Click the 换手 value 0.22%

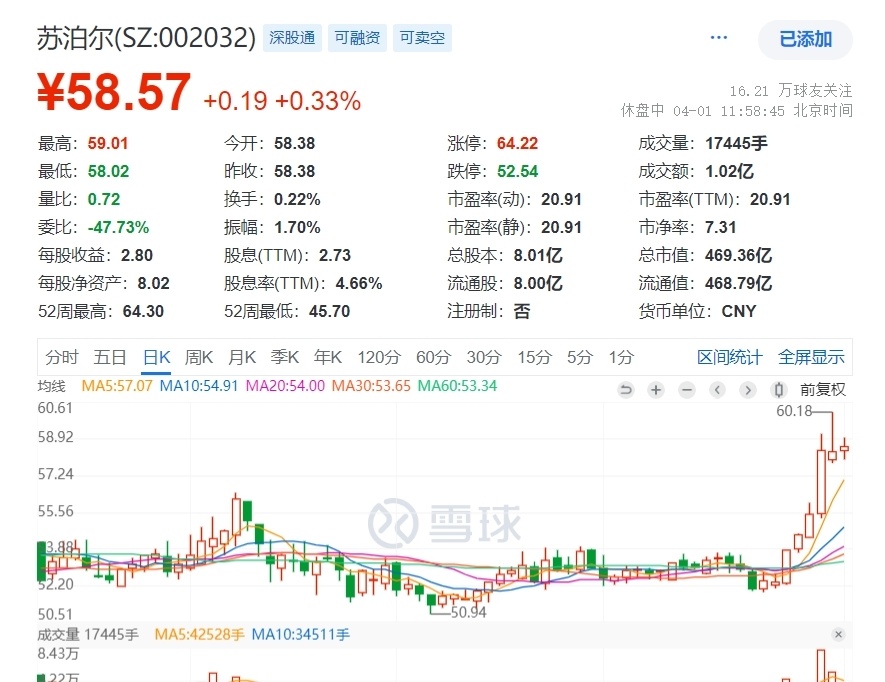(x=297, y=199)
